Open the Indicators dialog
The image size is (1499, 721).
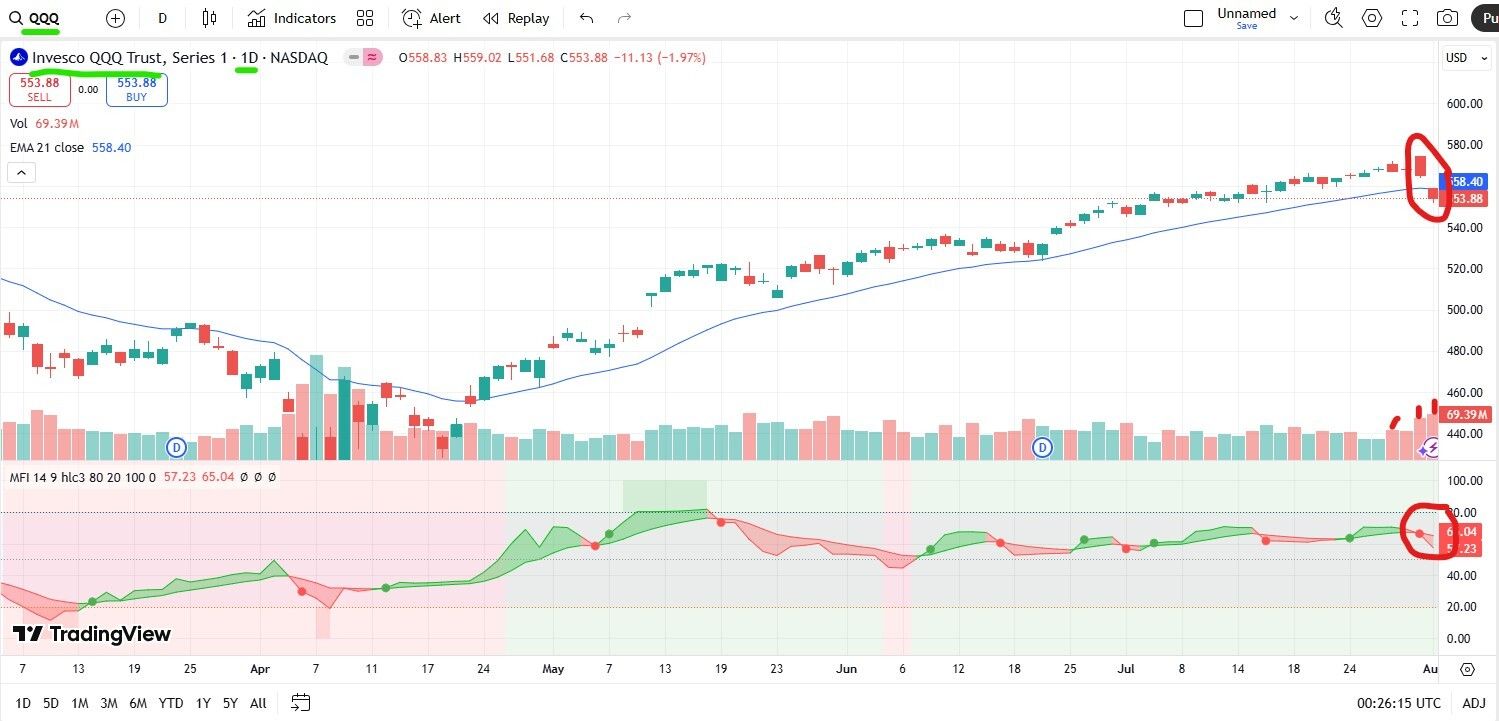point(292,18)
